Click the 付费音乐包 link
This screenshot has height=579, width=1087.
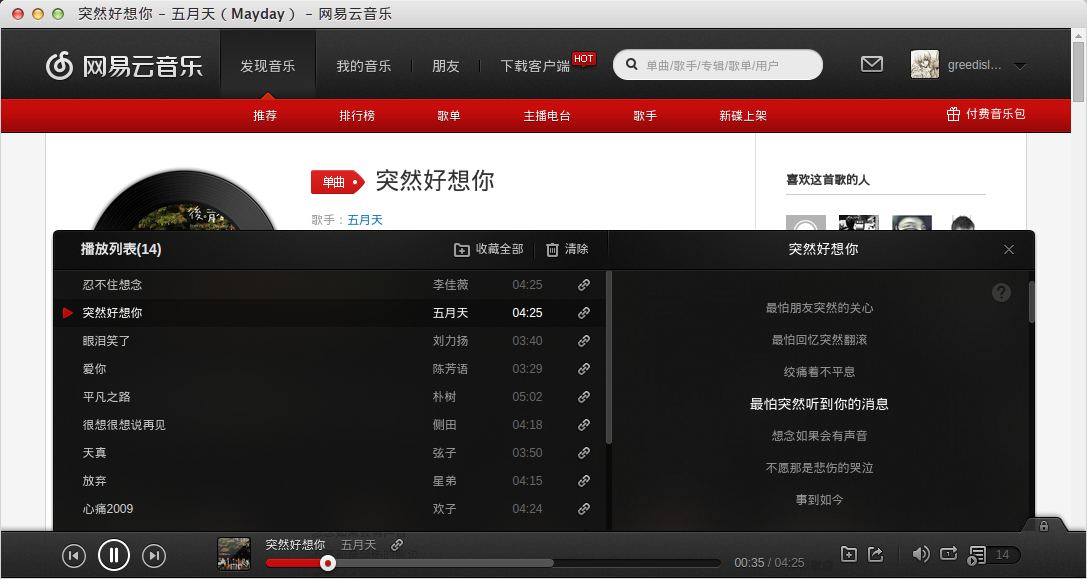click(995, 114)
